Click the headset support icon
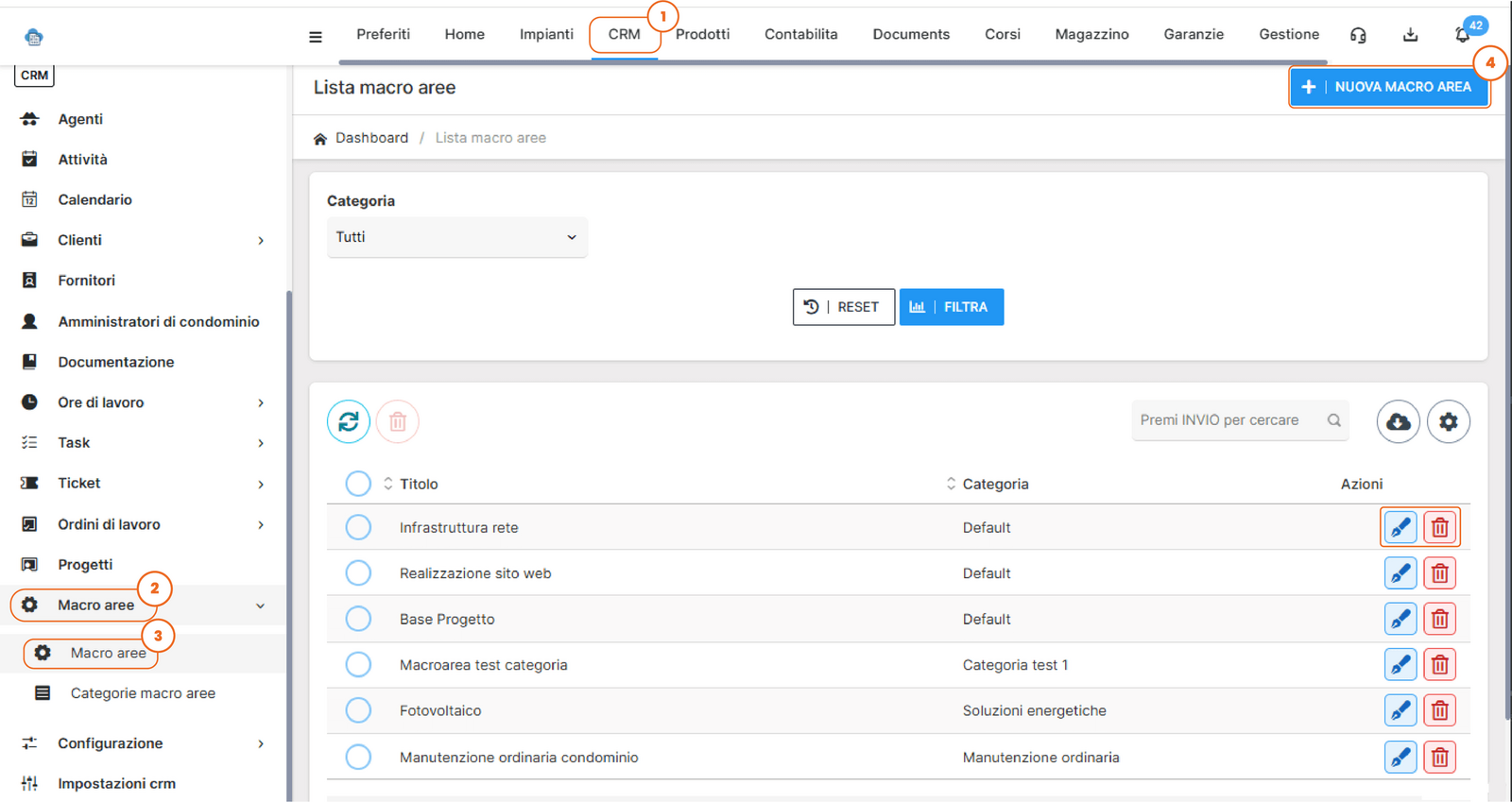The height and width of the screenshot is (802, 1512). tap(1358, 35)
